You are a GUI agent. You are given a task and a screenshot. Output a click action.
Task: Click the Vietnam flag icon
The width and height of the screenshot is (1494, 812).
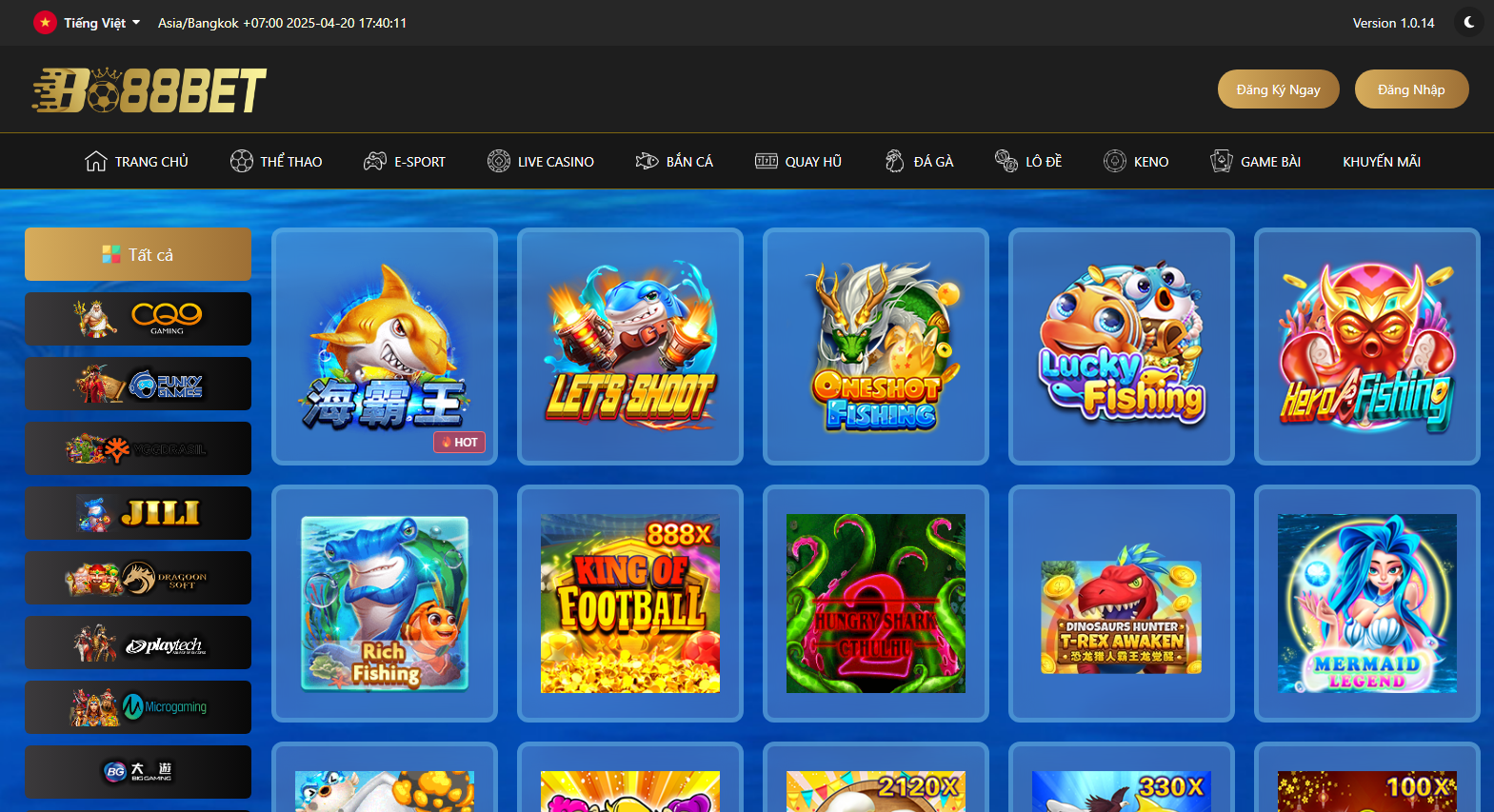45,22
